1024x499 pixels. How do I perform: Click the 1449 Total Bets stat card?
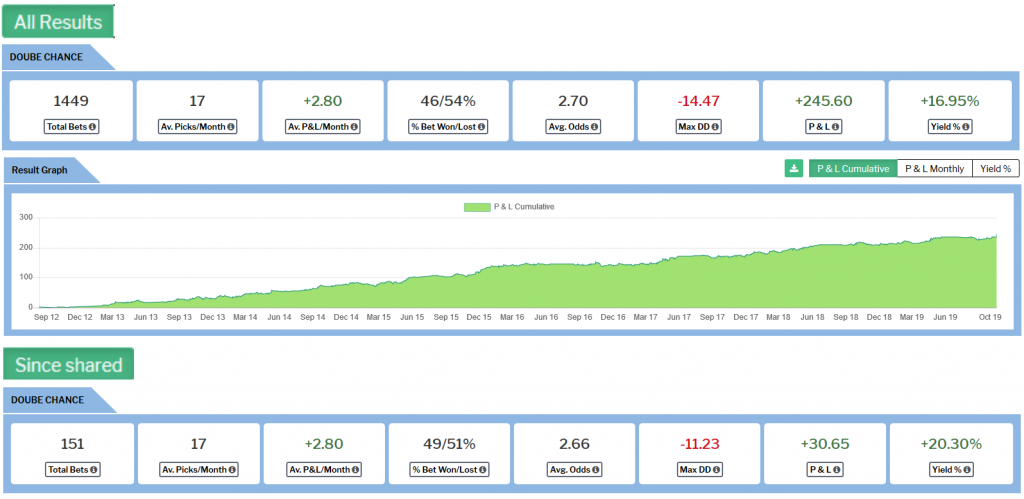(x=70, y=111)
